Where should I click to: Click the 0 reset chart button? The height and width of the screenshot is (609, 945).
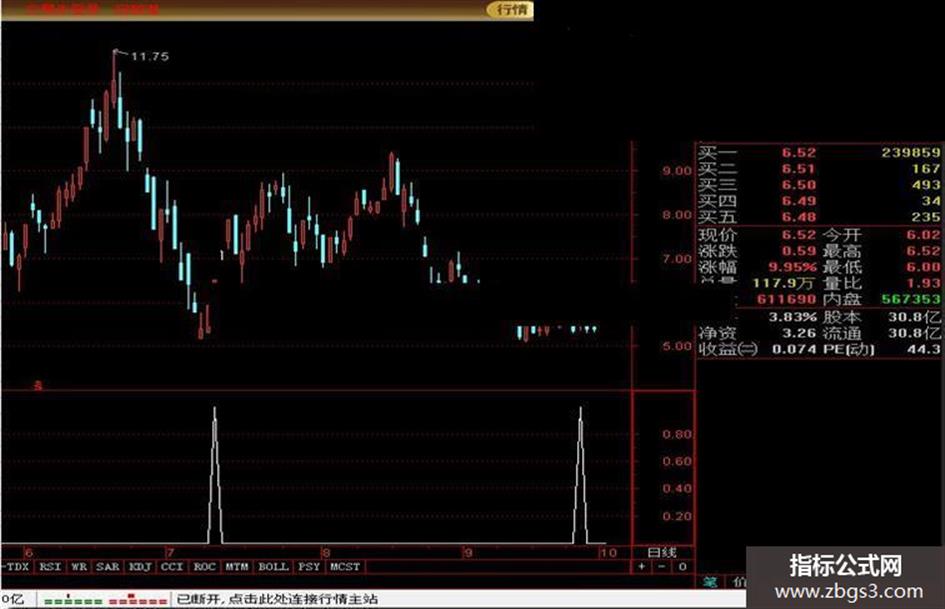click(x=682, y=567)
